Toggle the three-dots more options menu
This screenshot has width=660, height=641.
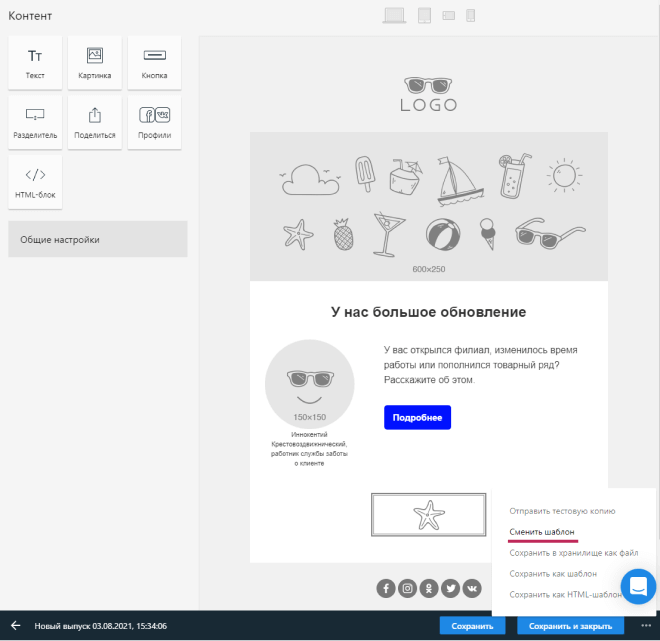[x=645, y=626]
